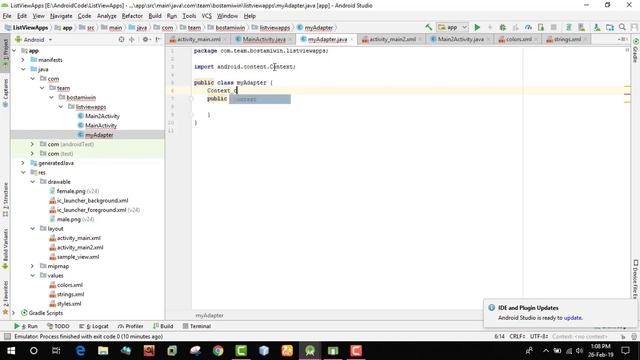The width and height of the screenshot is (640, 360).
Task: Click scroll from source target icon
Action: pyautogui.click(x=121, y=40)
